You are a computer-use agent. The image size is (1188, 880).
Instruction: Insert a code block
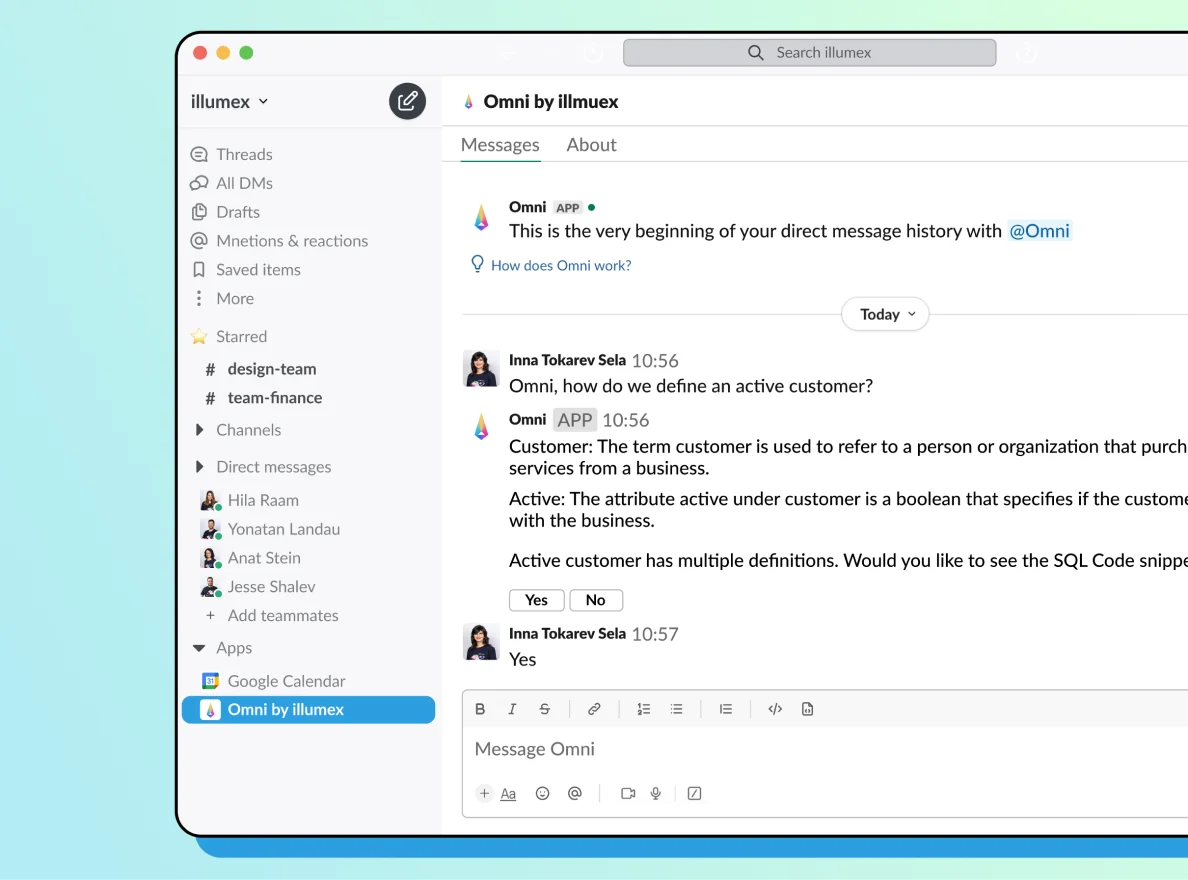click(x=808, y=709)
